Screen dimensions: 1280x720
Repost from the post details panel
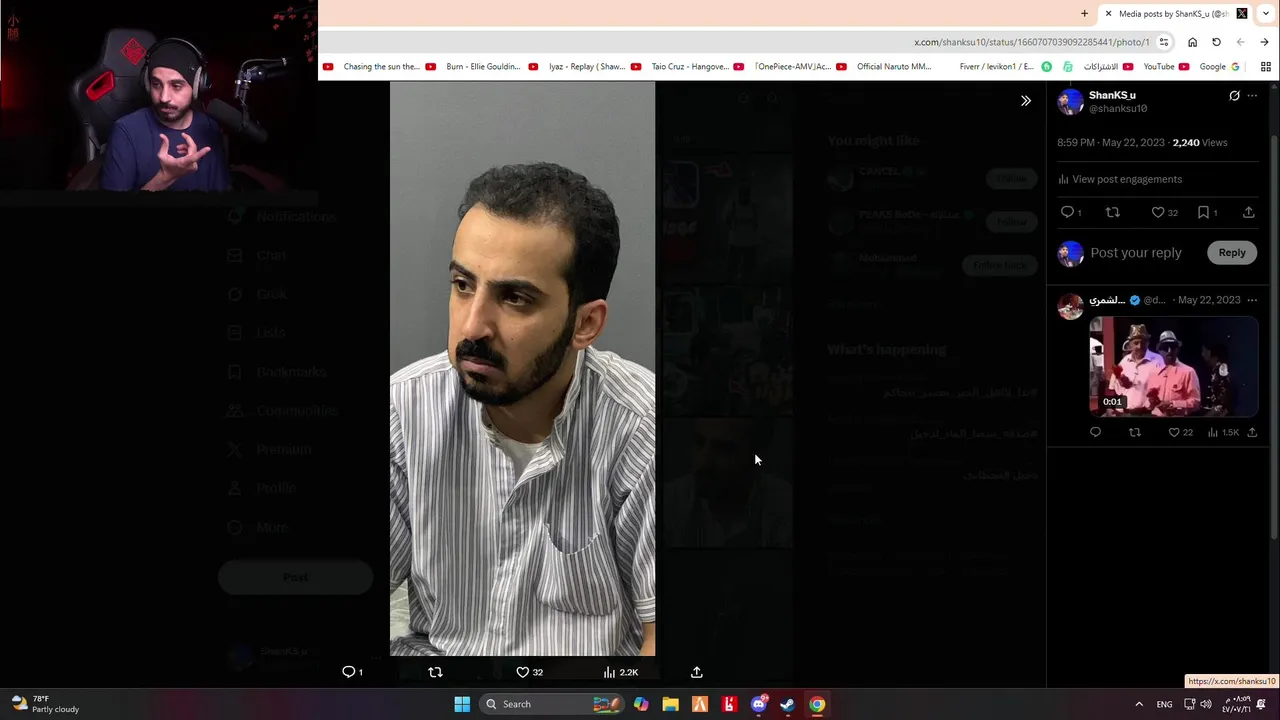[1112, 212]
